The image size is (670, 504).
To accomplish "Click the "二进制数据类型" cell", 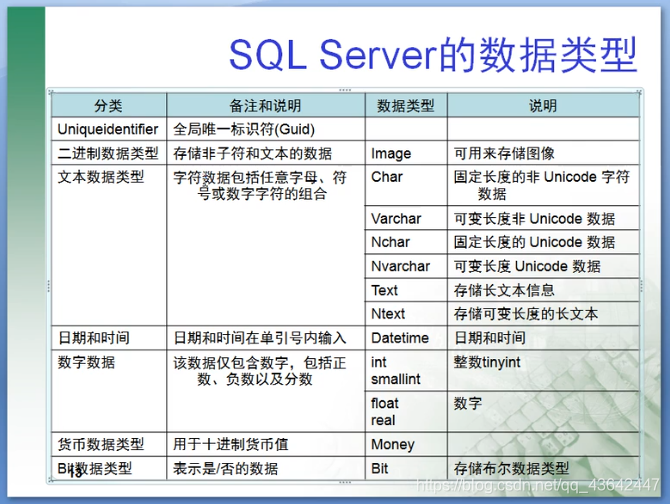I will 109,153.
